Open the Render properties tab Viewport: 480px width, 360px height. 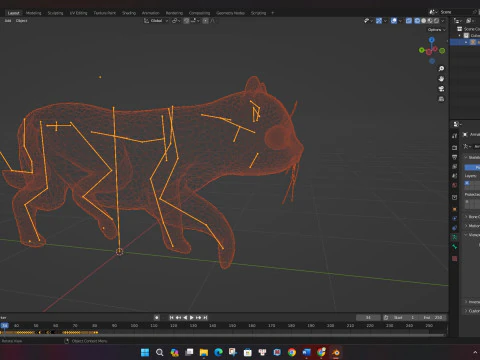455,147
